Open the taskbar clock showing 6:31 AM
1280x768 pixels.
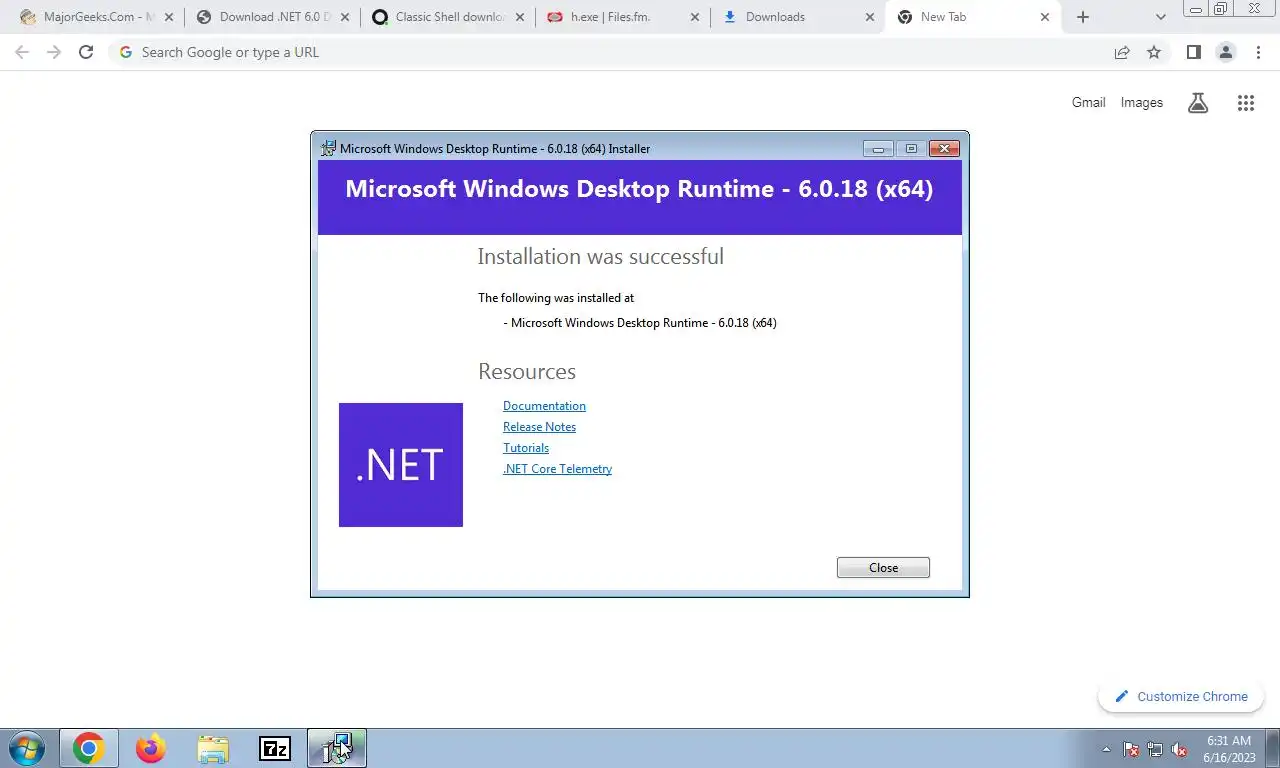[1229, 749]
